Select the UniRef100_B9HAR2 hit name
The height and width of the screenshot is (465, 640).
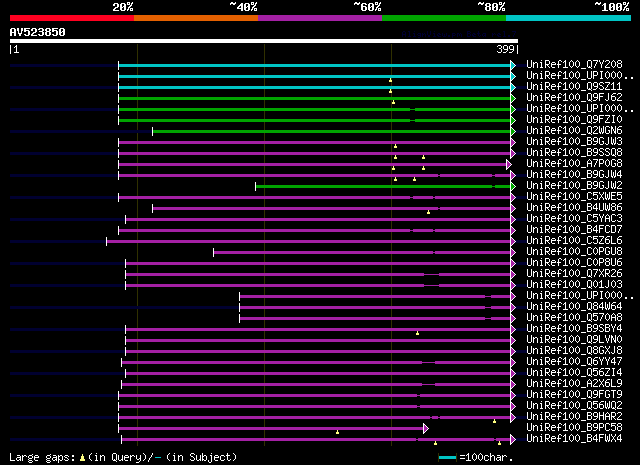click(574, 417)
